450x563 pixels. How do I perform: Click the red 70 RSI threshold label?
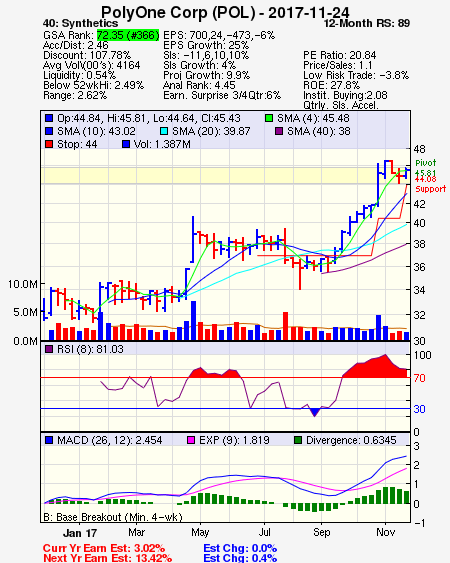pyautogui.click(x=419, y=378)
